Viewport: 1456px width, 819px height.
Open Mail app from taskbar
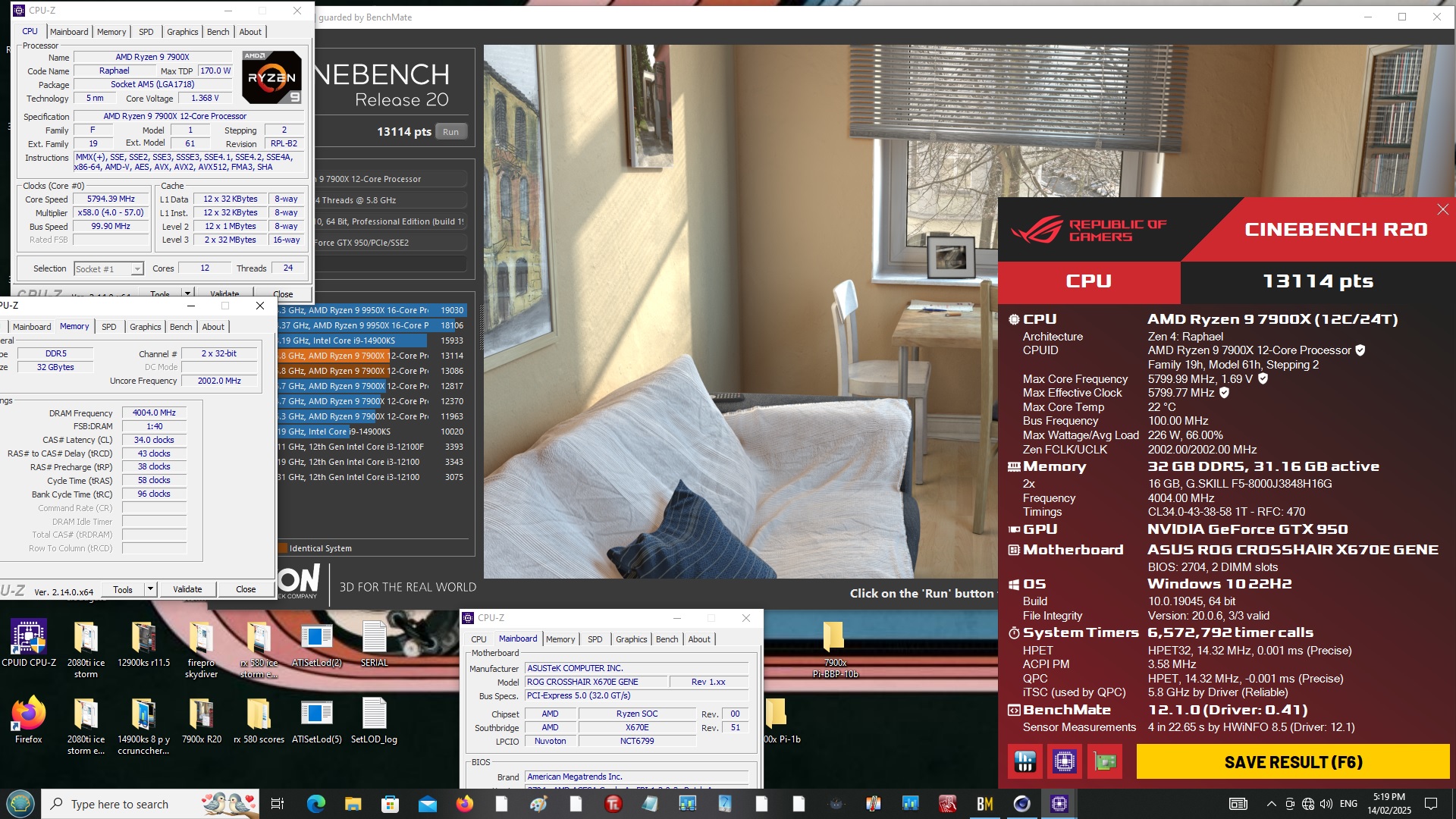tap(428, 804)
